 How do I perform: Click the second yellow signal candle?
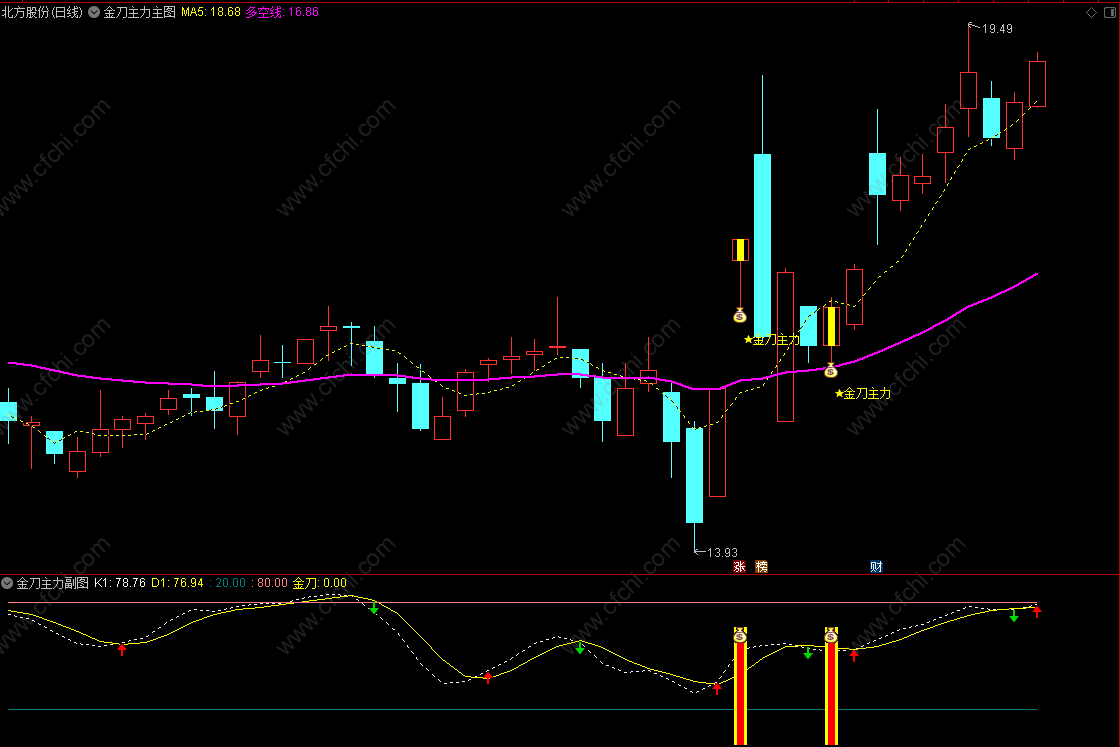pyautogui.click(x=831, y=326)
